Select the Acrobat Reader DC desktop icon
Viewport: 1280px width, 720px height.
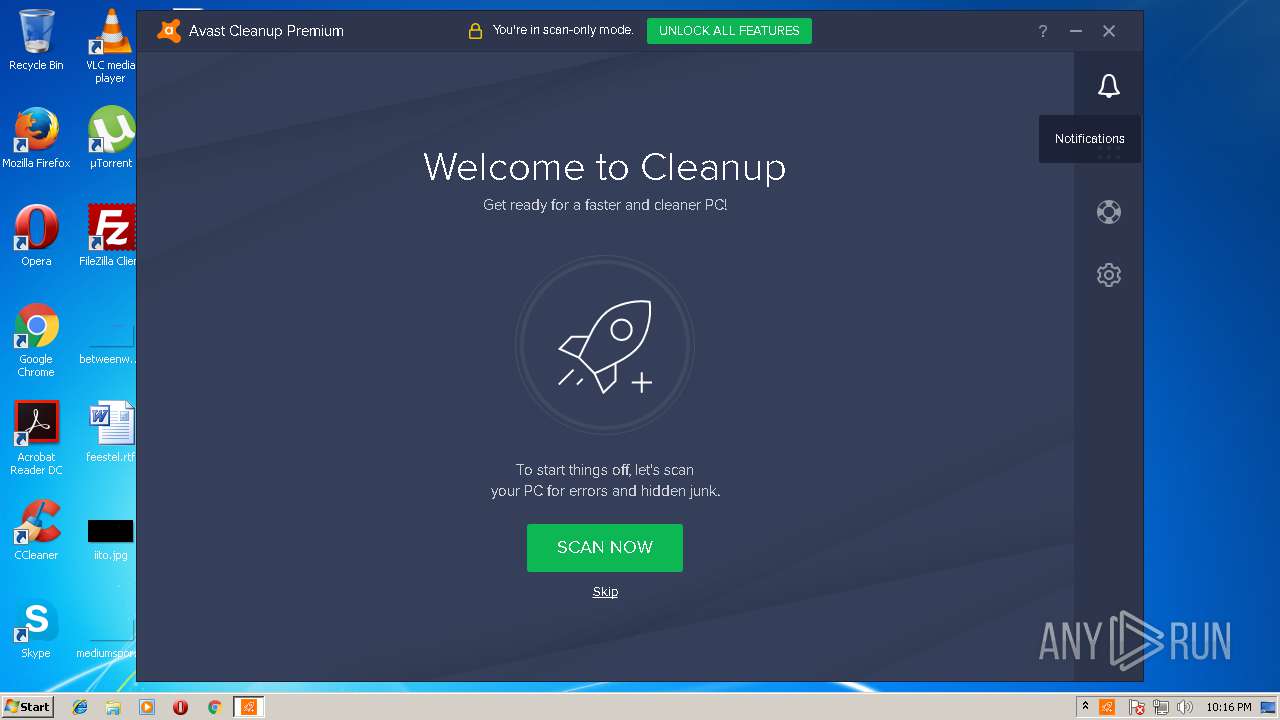coord(36,438)
